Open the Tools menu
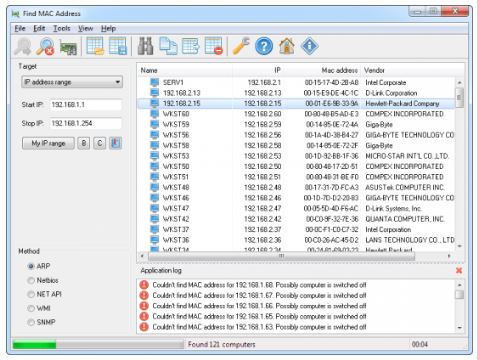The height and width of the screenshot is (360, 477). coord(62,28)
